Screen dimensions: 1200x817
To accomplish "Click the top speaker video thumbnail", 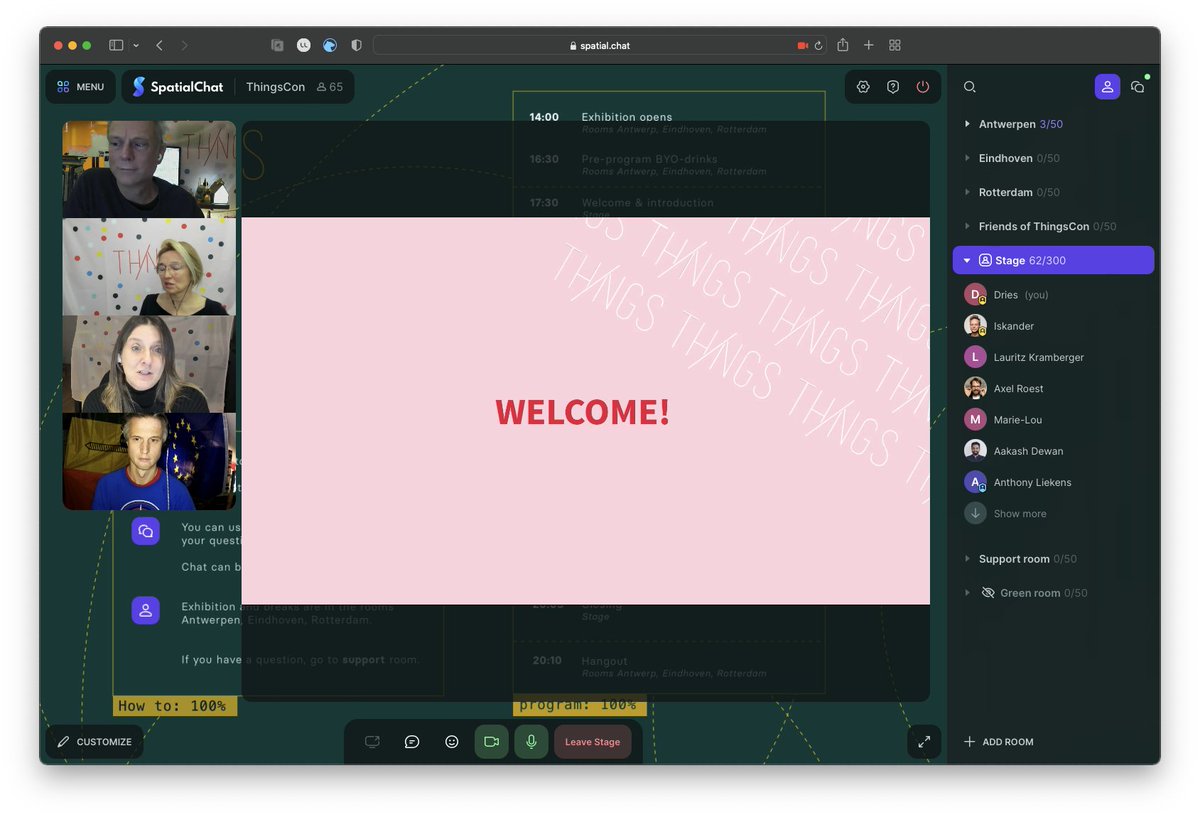I will point(149,169).
